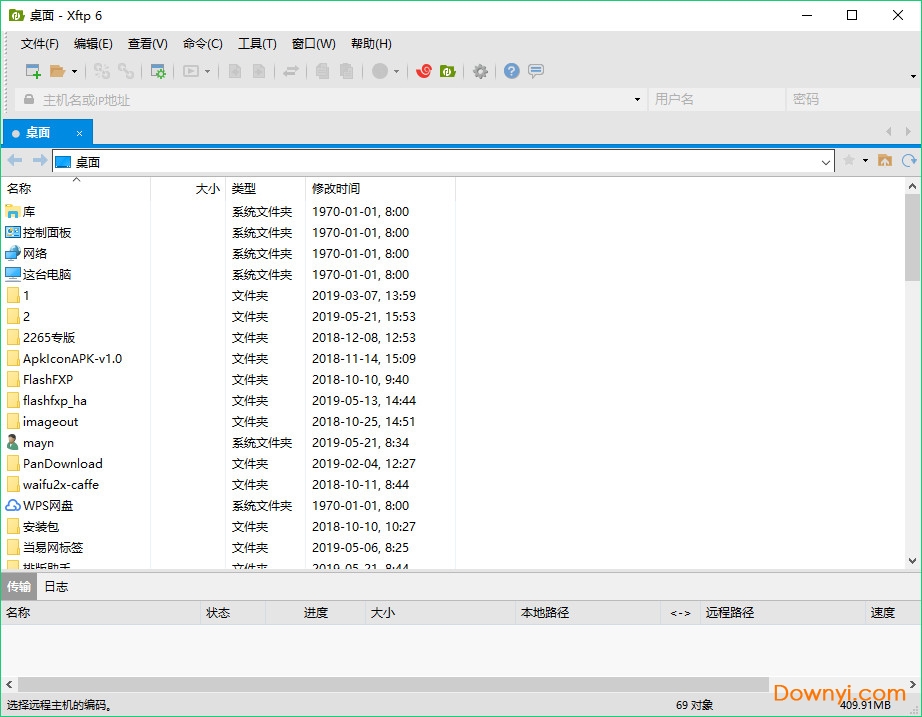Expand the open-folder dropdown arrow
Screen dimensions: 922x717
(72, 71)
